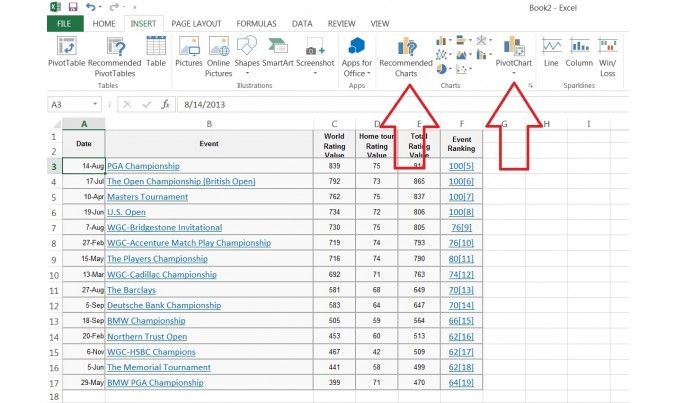
Task: Open the FILE tab
Action: tap(65, 24)
